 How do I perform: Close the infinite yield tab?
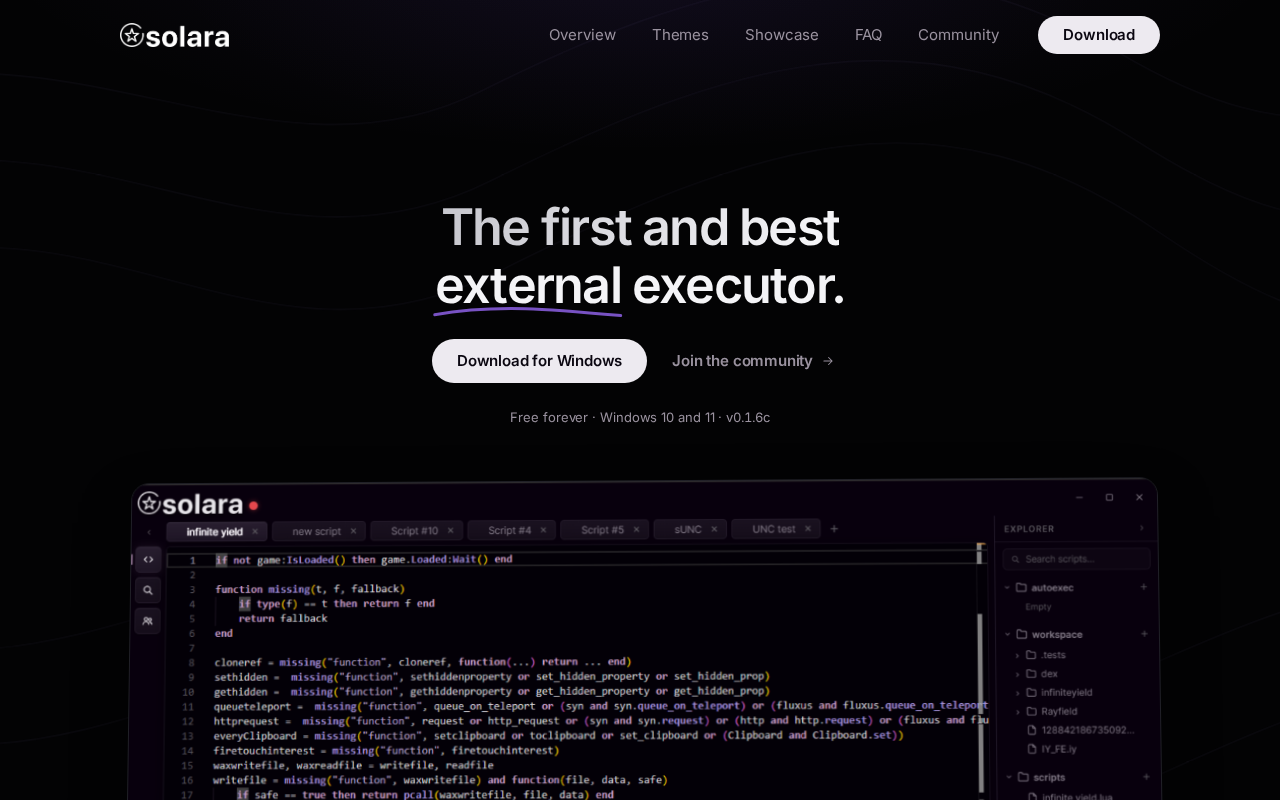[255, 531]
